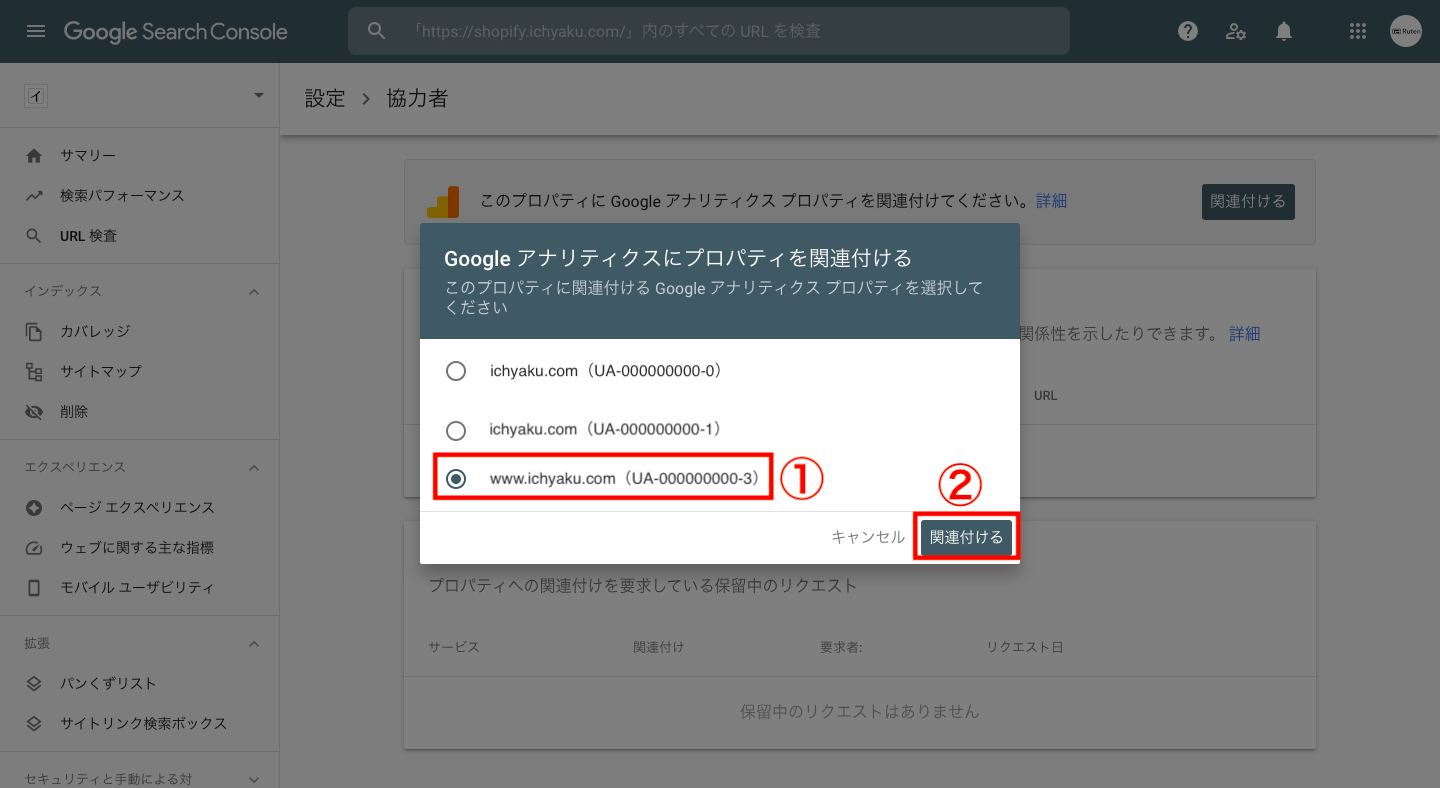Viewport: 1440px width, 788px height.
Task: Go to 設定 breadcrumb
Action: [x=325, y=98]
